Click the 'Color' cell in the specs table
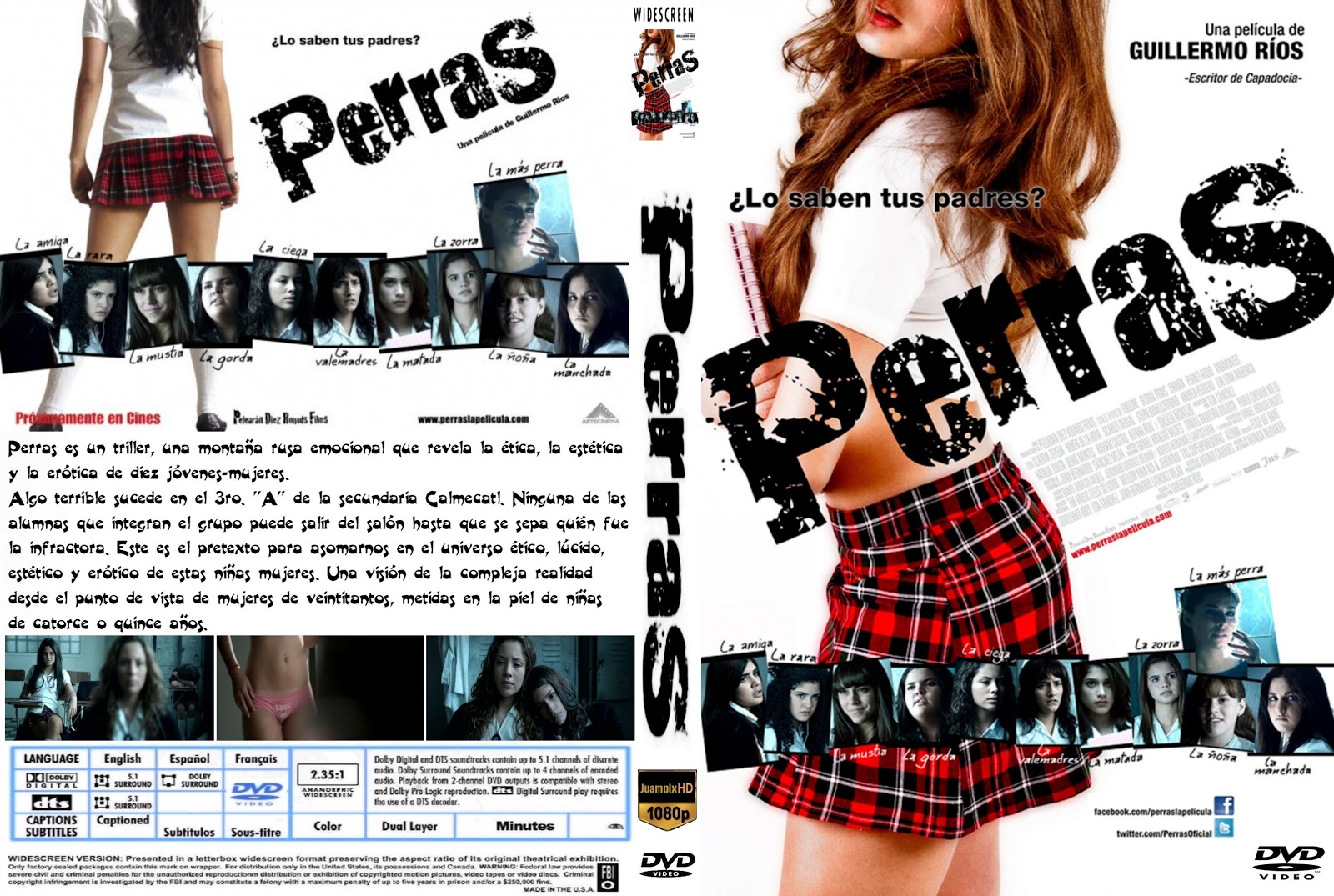 (x=328, y=826)
